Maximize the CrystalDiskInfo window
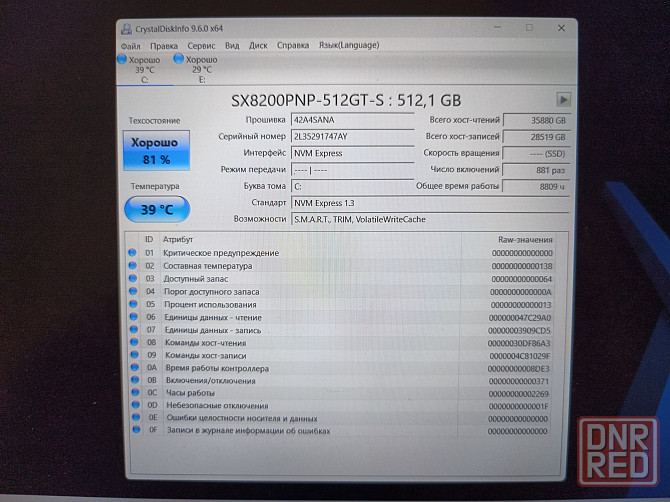 529,27
